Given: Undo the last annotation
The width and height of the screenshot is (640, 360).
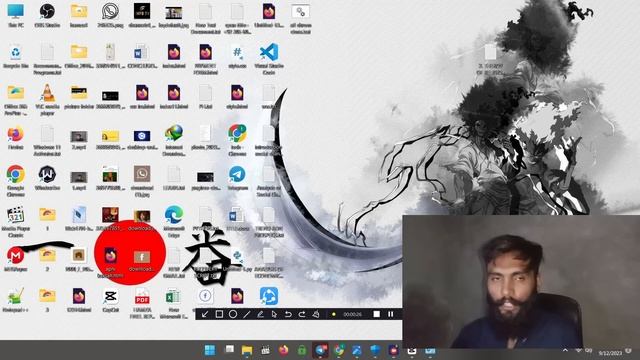Looking at the screenshot, I should click(x=288, y=314).
